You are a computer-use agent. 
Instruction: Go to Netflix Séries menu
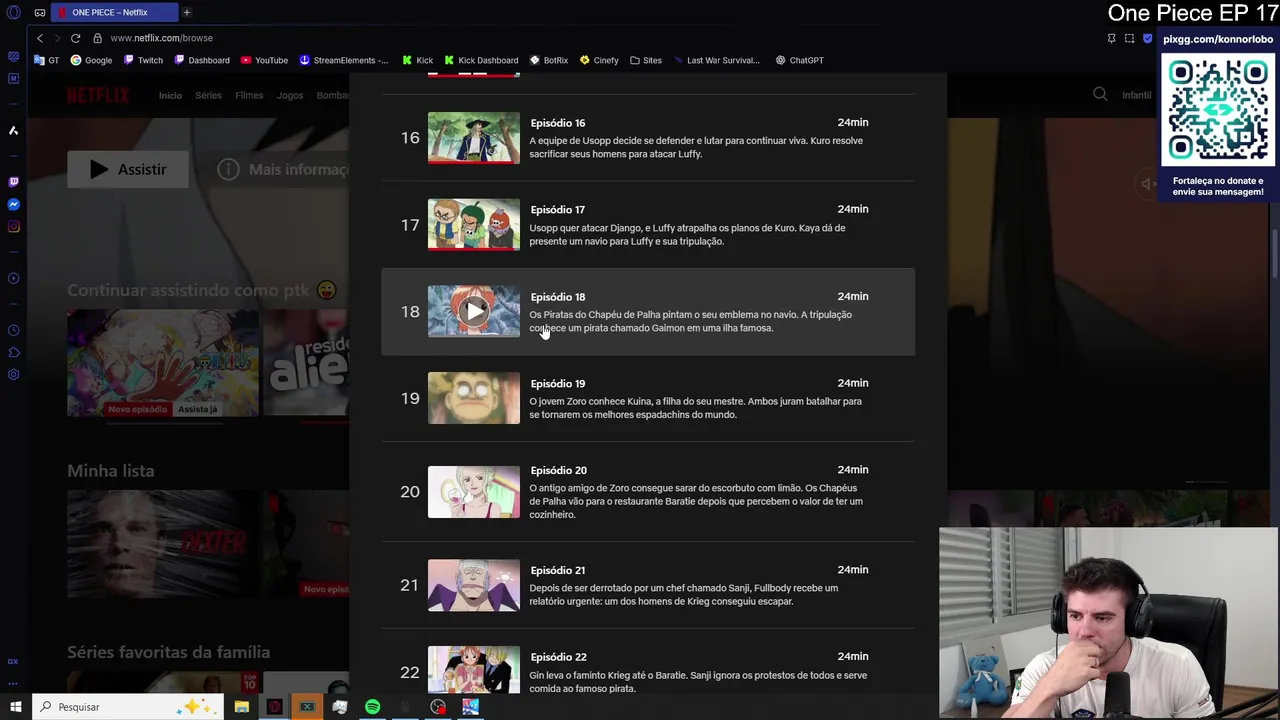point(208,95)
